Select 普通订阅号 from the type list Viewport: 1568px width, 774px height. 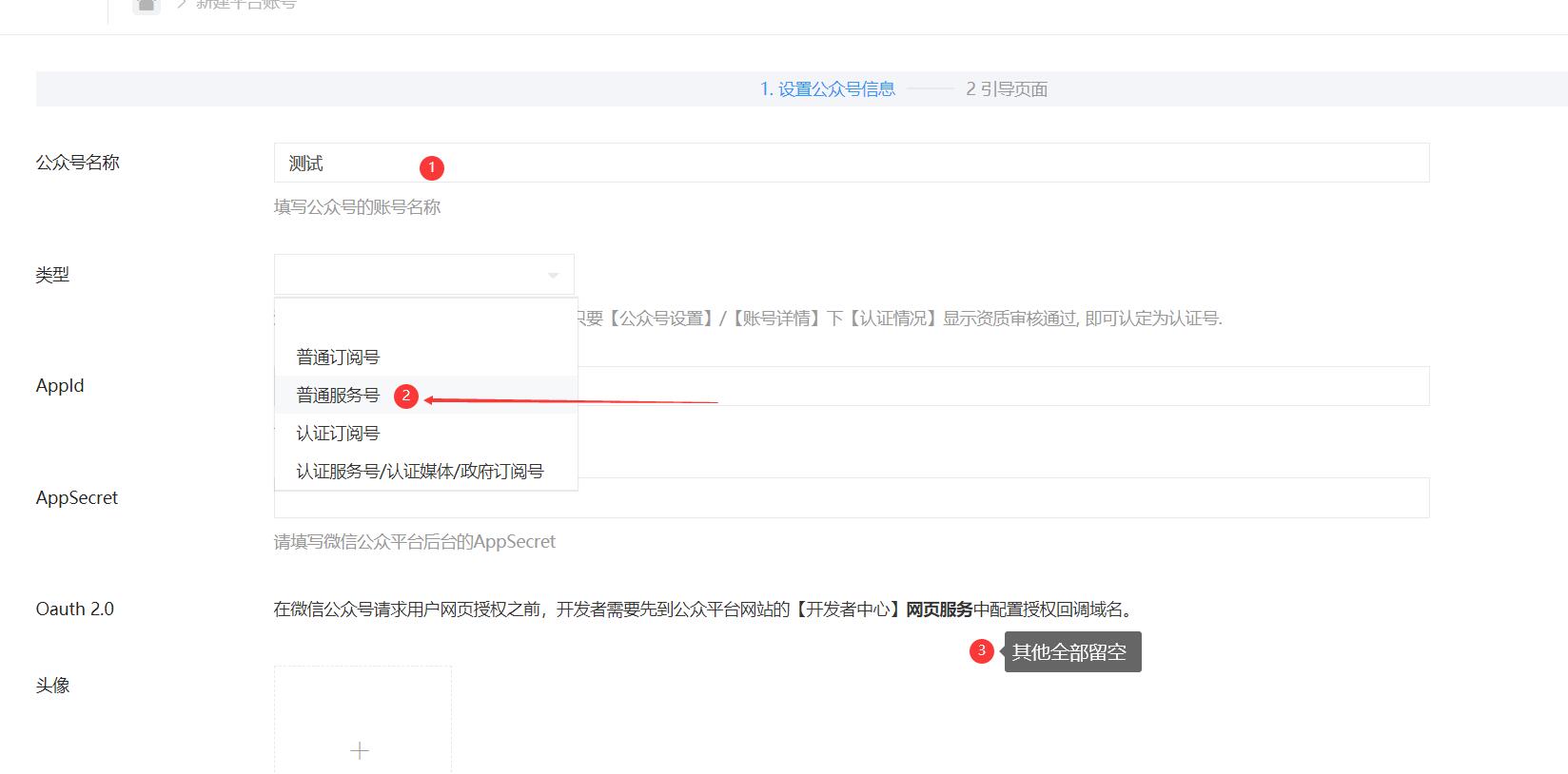pyautogui.click(x=425, y=357)
